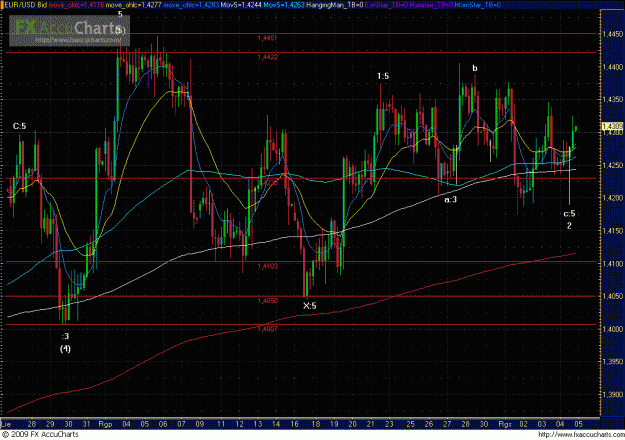Click the red 1,4103 support level label

tap(267, 266)
